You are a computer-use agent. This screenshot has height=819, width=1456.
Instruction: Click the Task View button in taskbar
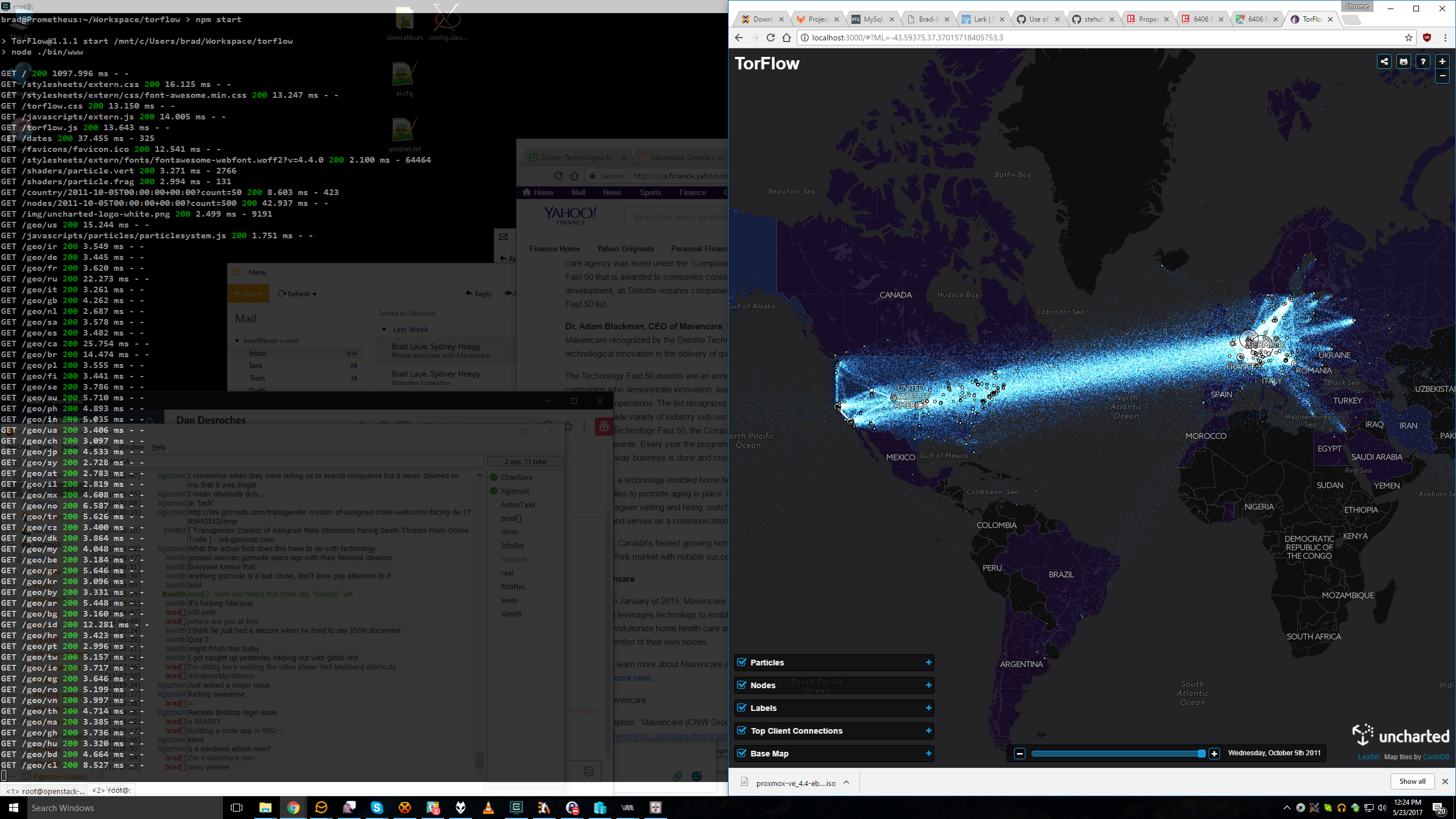tap(237, 808)
